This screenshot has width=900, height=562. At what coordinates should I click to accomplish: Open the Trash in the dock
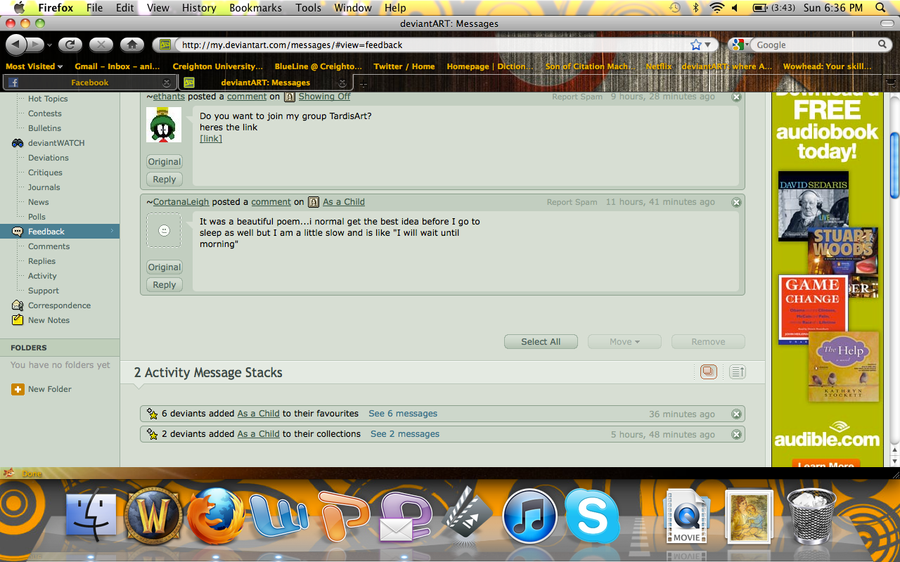click(811, 516)
